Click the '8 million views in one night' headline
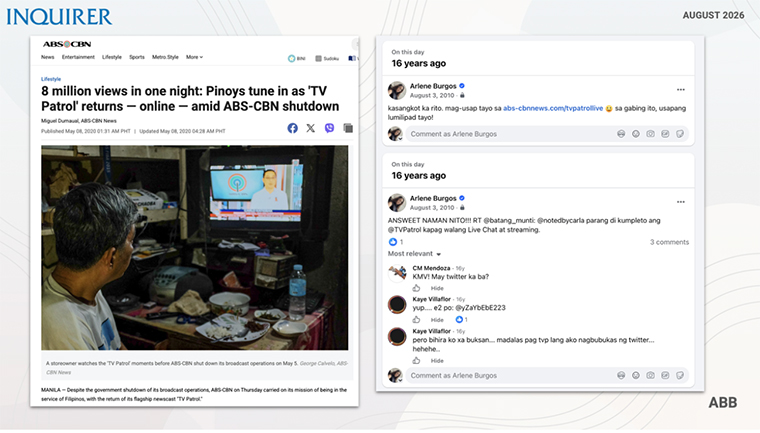This screenshot has width=760, height=433. (190, 98)
